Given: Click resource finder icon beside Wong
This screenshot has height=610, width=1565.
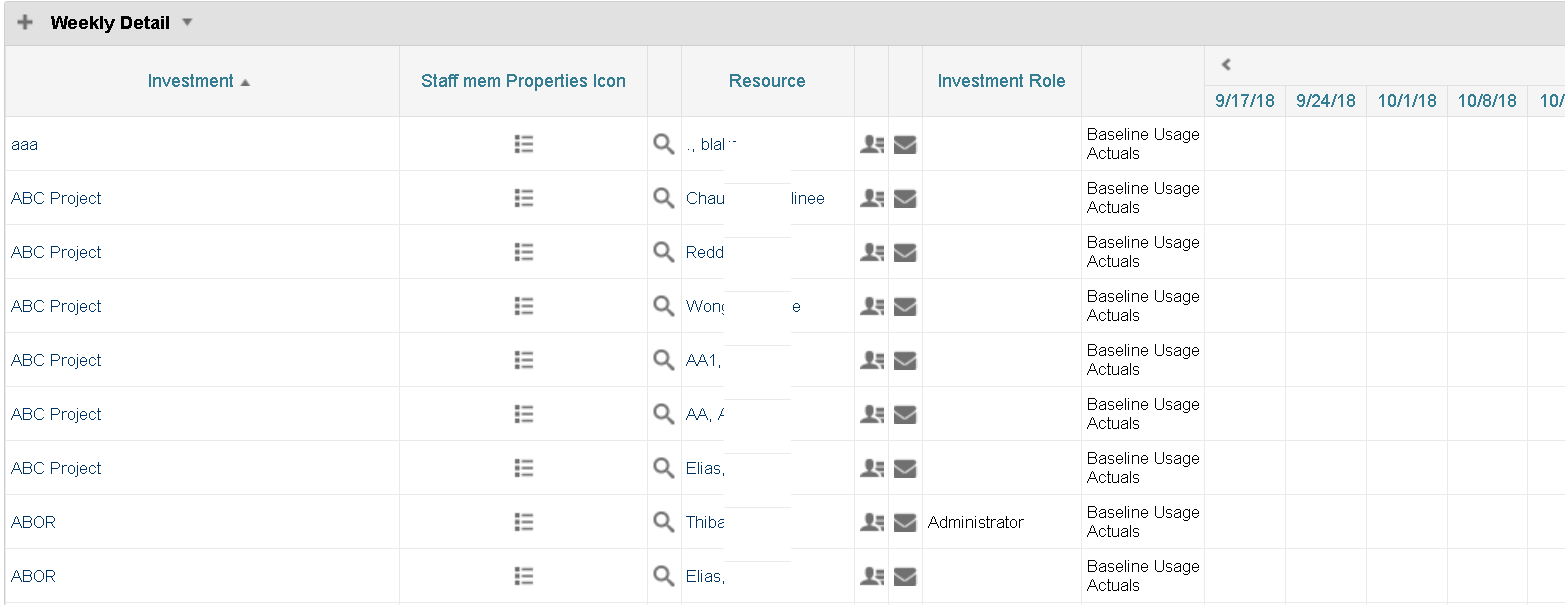Looking at the screenshot, I should pos(664,306).
